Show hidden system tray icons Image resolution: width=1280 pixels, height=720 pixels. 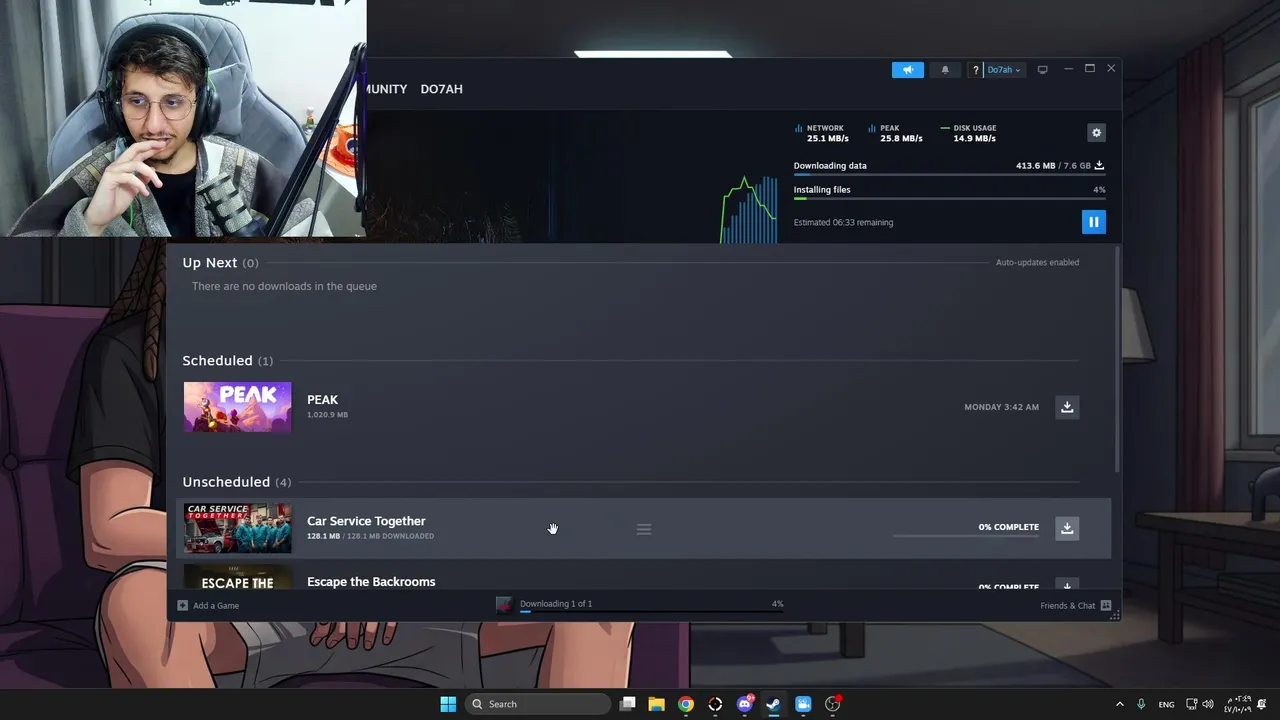tap(1119, 704)
